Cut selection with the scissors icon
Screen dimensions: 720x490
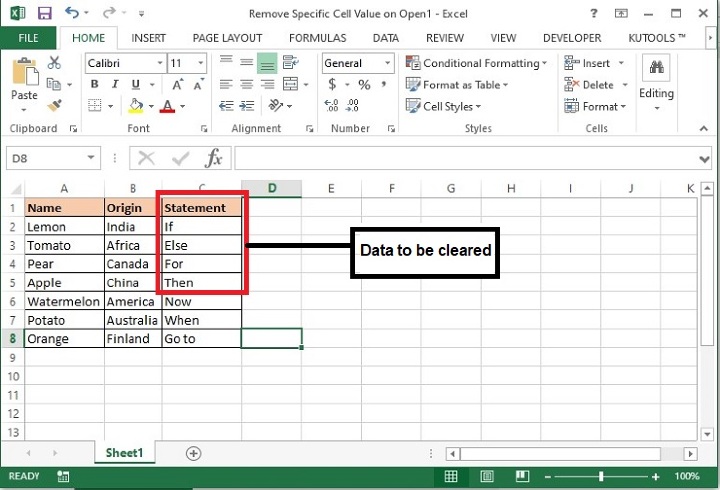tap(54, 62)
